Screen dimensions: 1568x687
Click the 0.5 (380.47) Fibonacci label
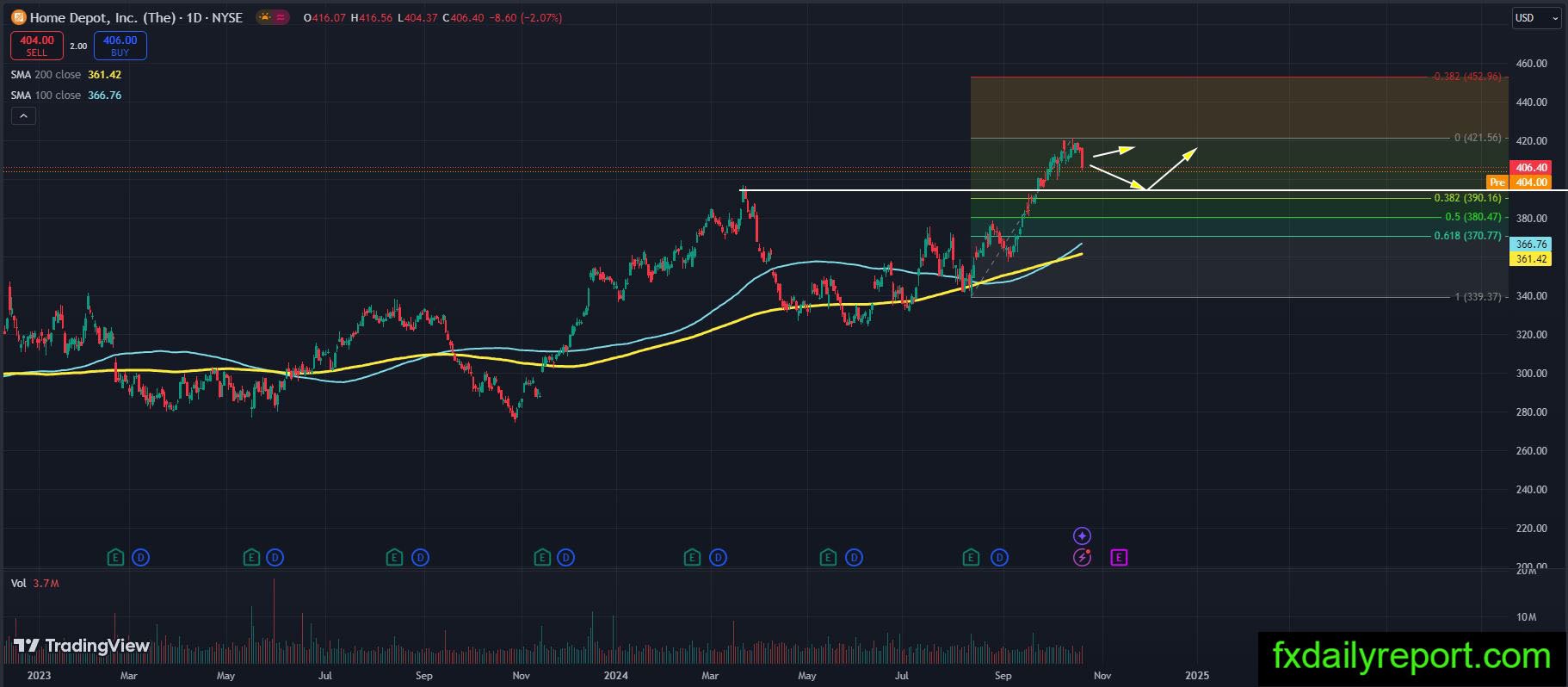click(1473, 217)
